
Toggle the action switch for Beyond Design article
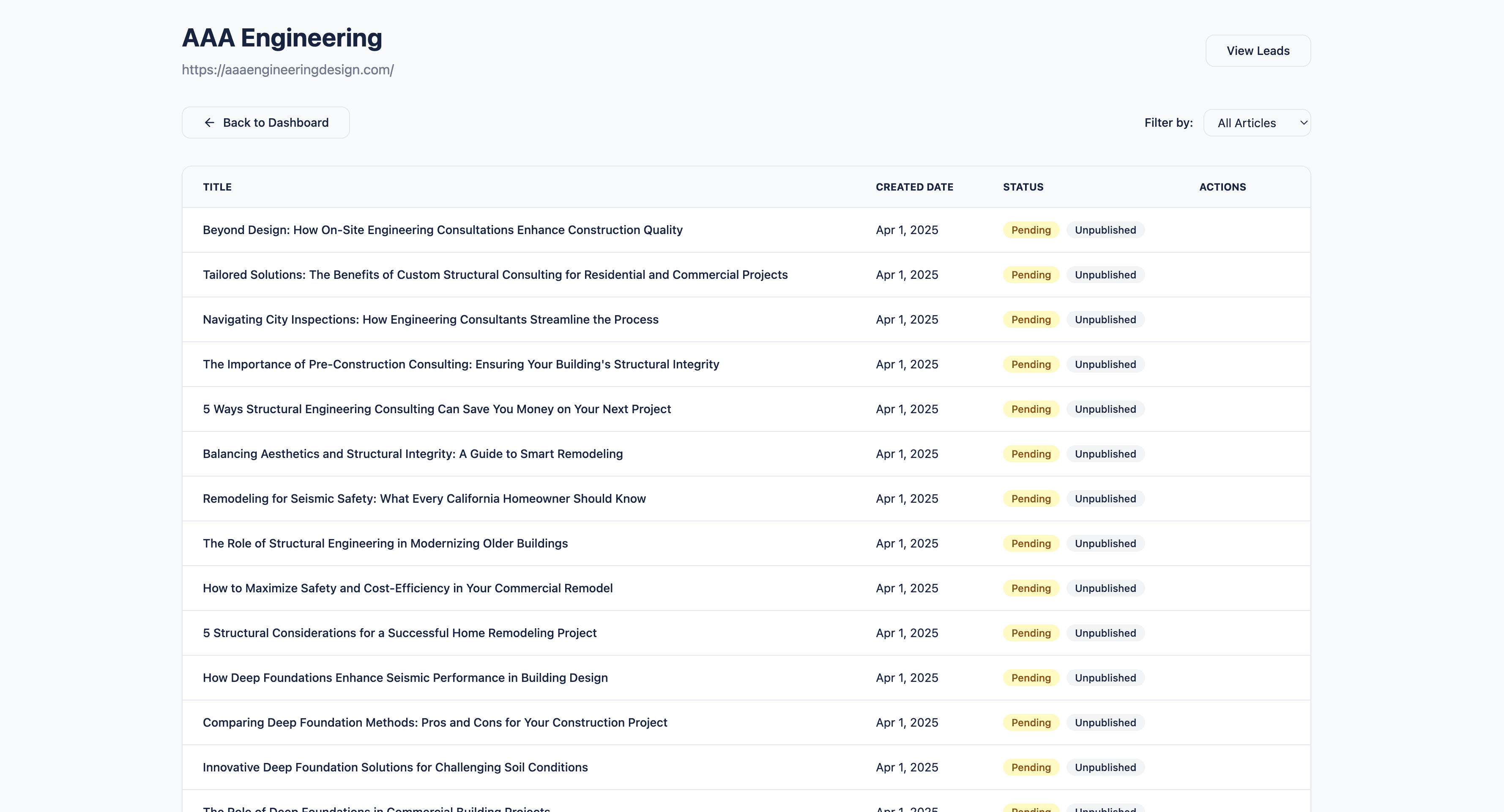[1223, 230]
